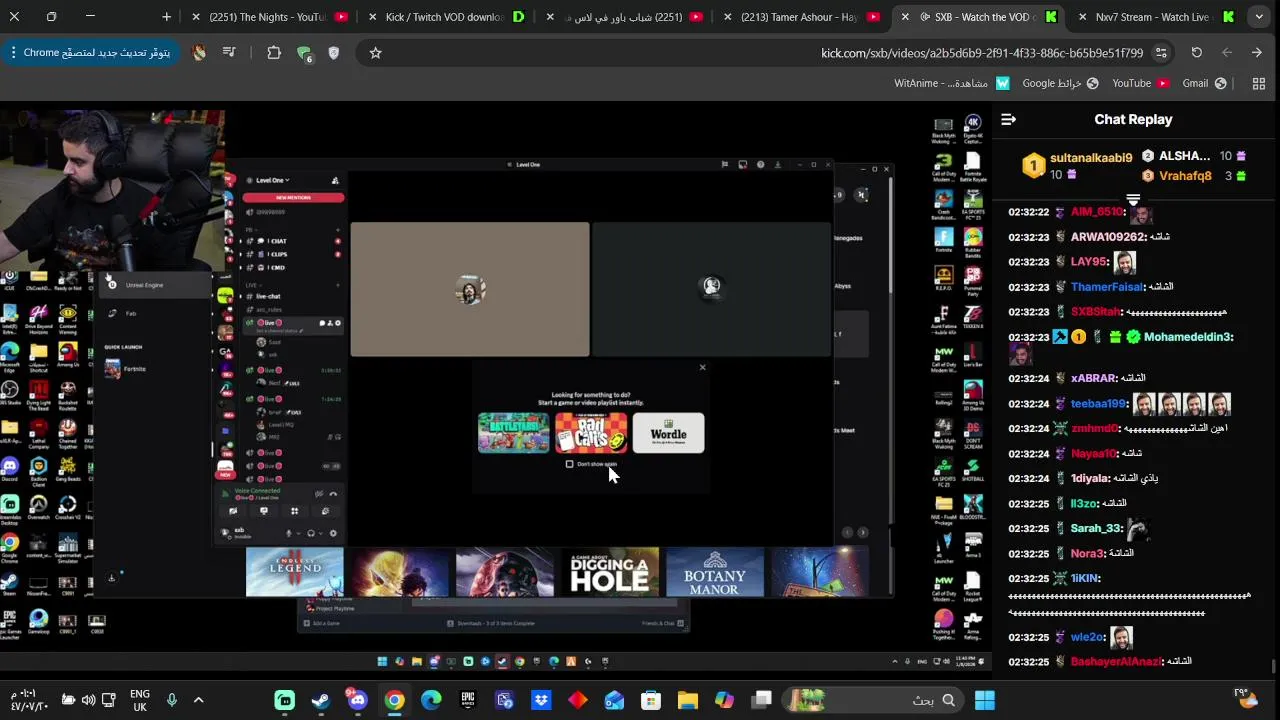Screen dimensions: 1280x720
Task: Tick Don't show again checkbox in Discord popup
Action: click(x=570, y=464)
